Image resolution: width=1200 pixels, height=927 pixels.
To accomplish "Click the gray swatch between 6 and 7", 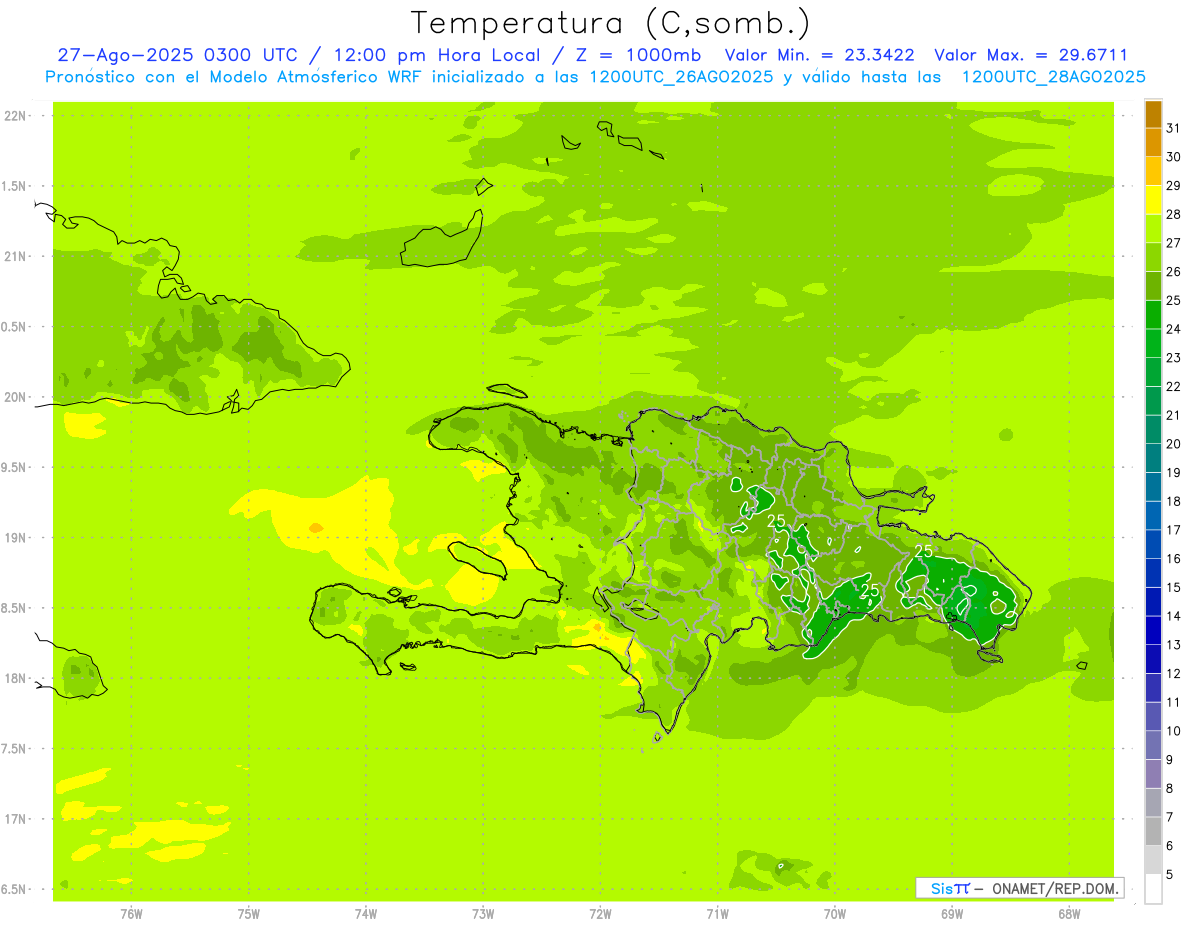I will pyautogui.click(x=1153, y=831).
